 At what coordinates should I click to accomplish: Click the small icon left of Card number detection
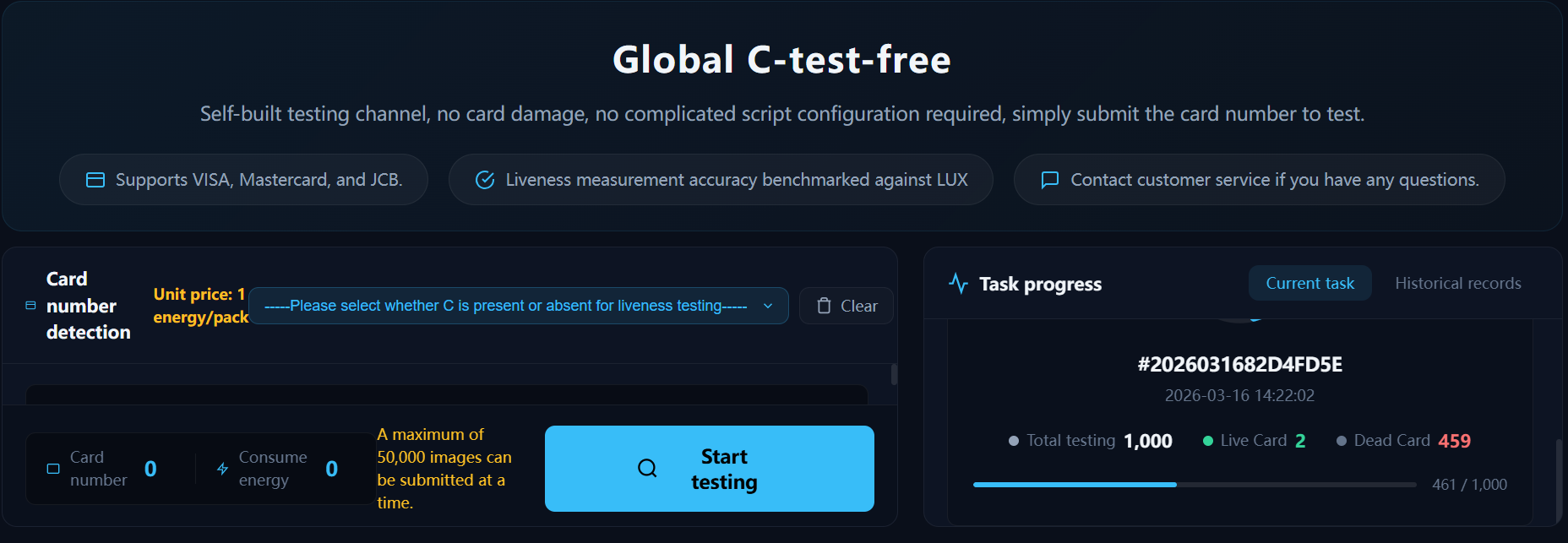coord(30,306)
